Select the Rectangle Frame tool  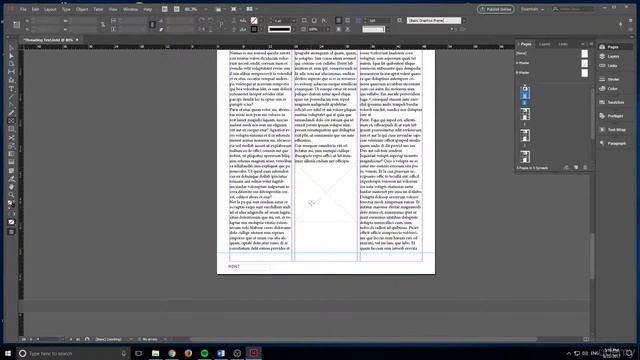click(x=11, y=121)
